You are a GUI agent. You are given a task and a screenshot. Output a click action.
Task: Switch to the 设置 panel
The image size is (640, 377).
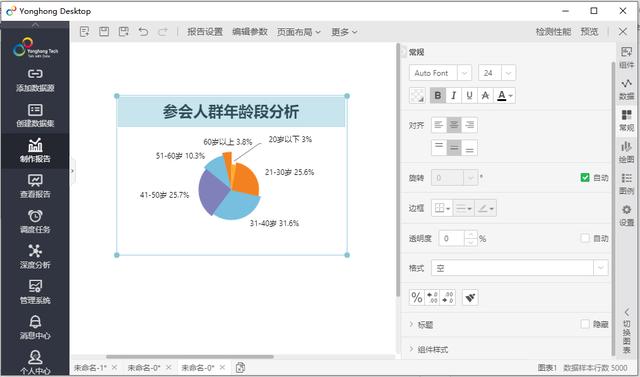[627, 215]
